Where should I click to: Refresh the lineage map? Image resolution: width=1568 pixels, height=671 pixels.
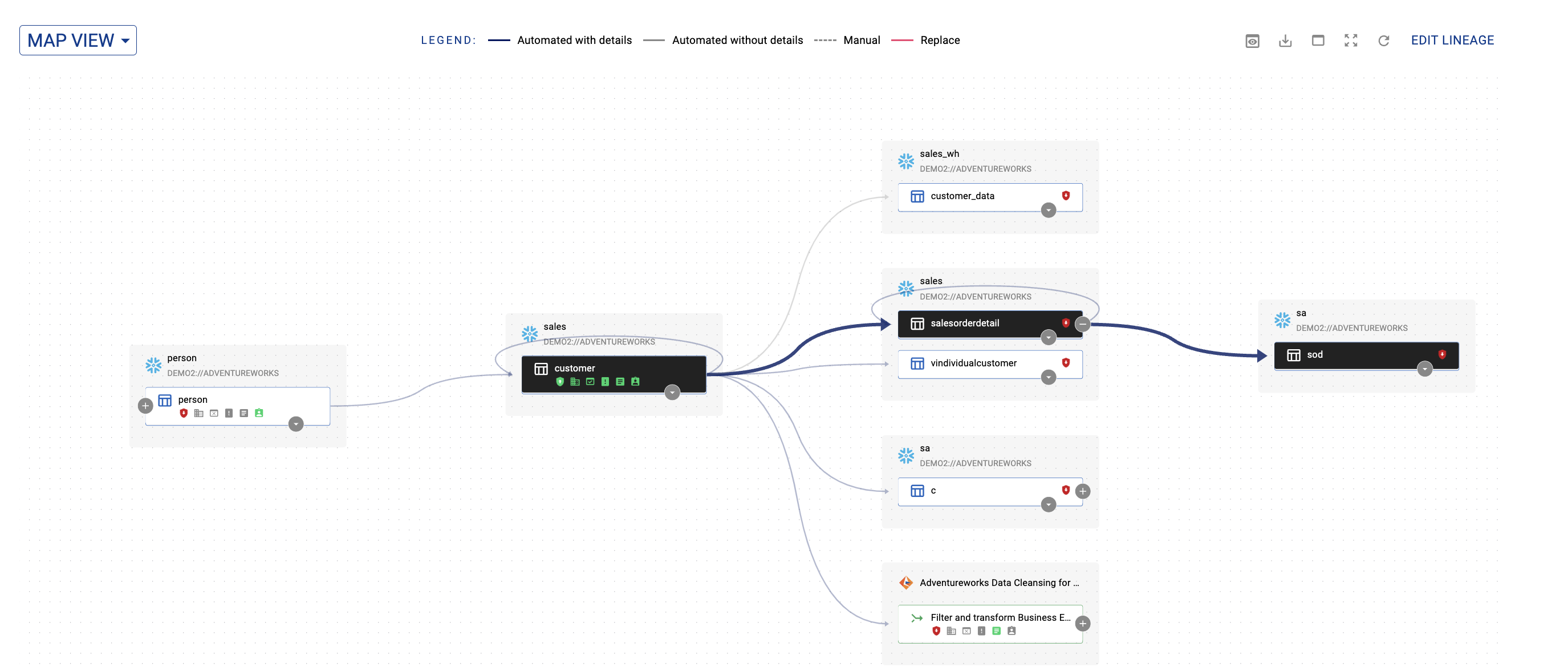pyautogui.click(x=1383, y=41)
